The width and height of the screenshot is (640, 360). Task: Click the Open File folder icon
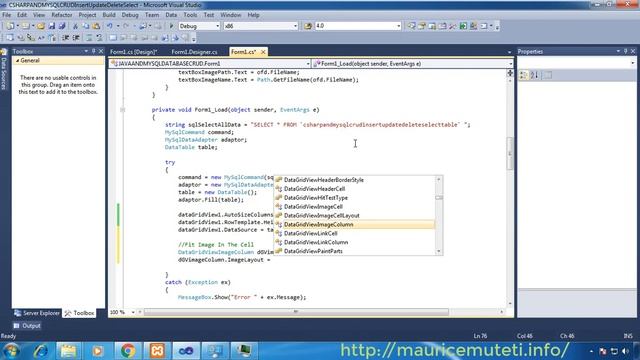[41, 26]
